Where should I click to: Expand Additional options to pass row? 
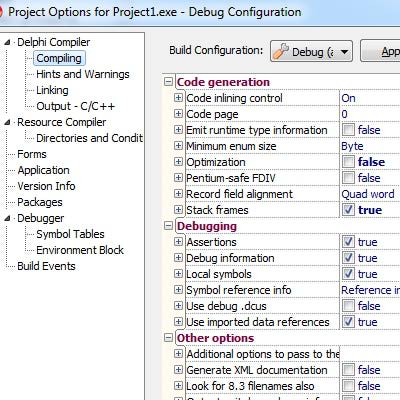click(x=178, y=354)
